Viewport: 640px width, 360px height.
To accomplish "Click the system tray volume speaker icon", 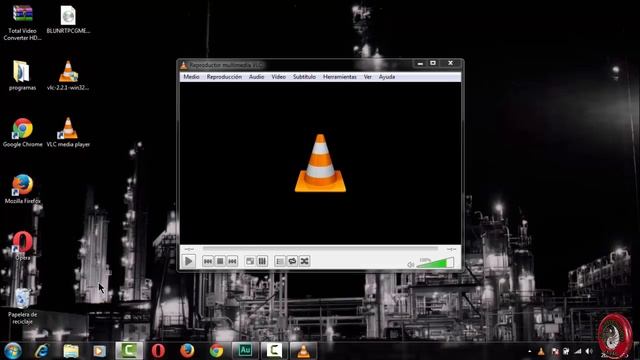I will coord(589,351).
